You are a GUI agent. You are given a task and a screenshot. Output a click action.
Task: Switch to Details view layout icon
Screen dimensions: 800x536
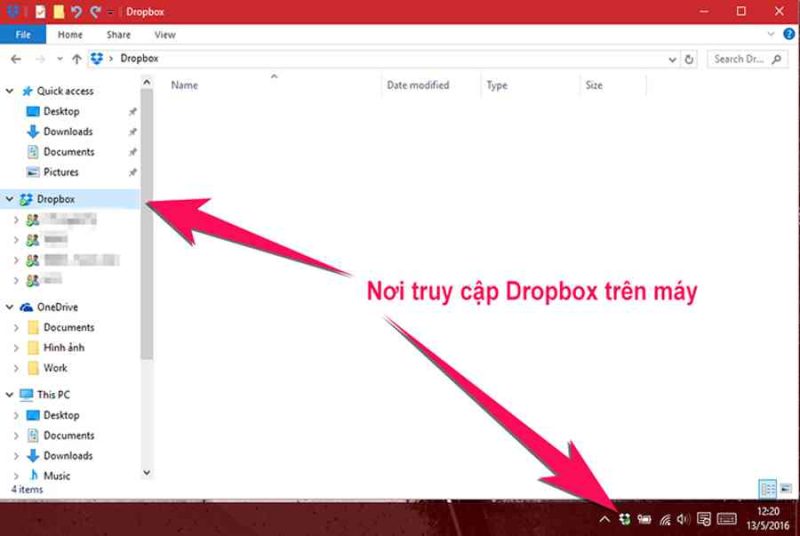coord(768,489)
